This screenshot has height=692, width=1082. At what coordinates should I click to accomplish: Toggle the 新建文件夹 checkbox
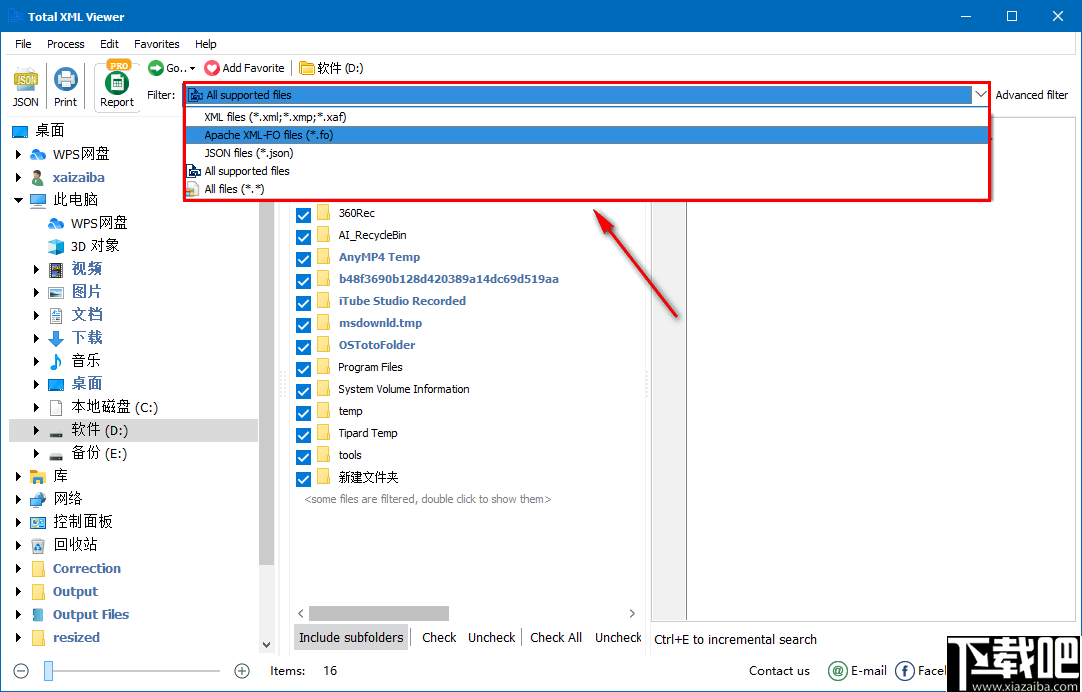click(303, 479)
